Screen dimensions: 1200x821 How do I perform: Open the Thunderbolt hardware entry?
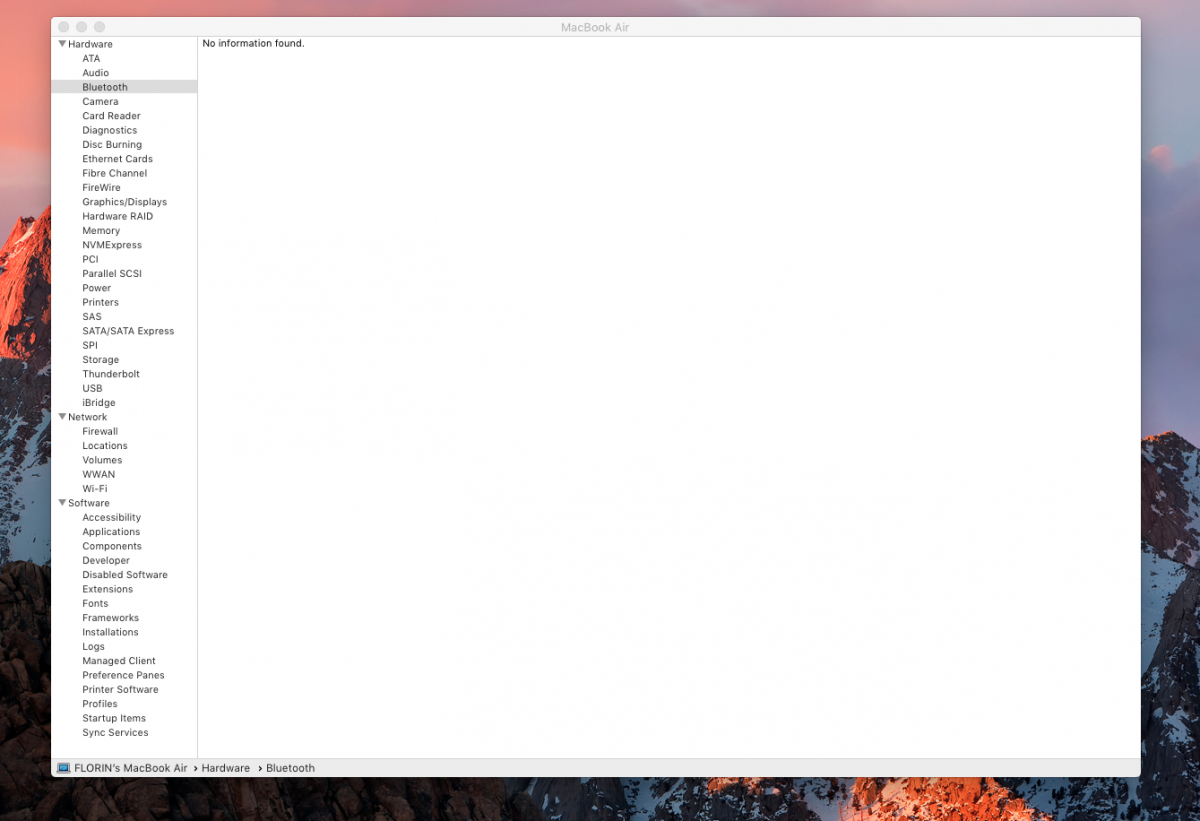[111, 374]
